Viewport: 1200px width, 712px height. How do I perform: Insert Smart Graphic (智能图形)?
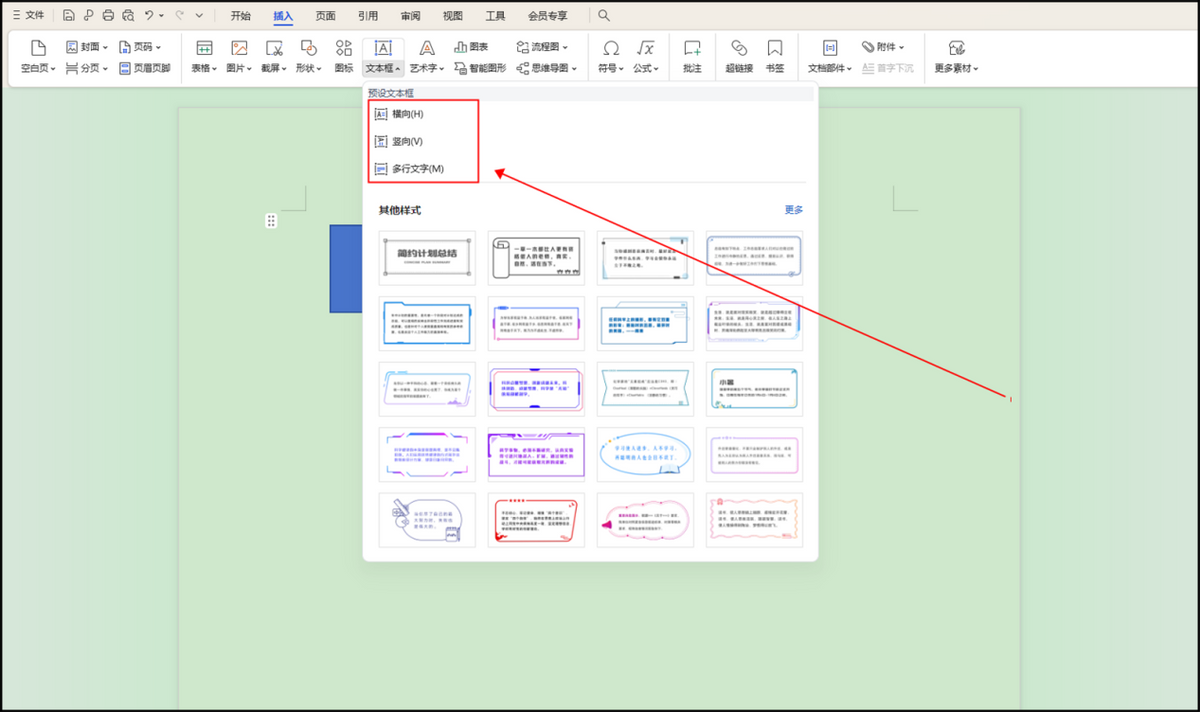(x=479, y=68)
